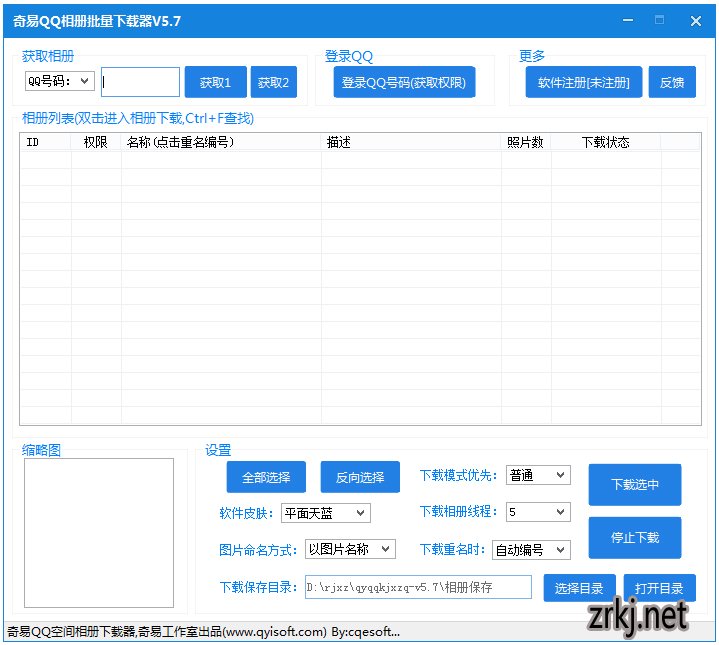The image size is (719, 645).
Task: Click the 全部选择 button
Action: coord(266,477)
